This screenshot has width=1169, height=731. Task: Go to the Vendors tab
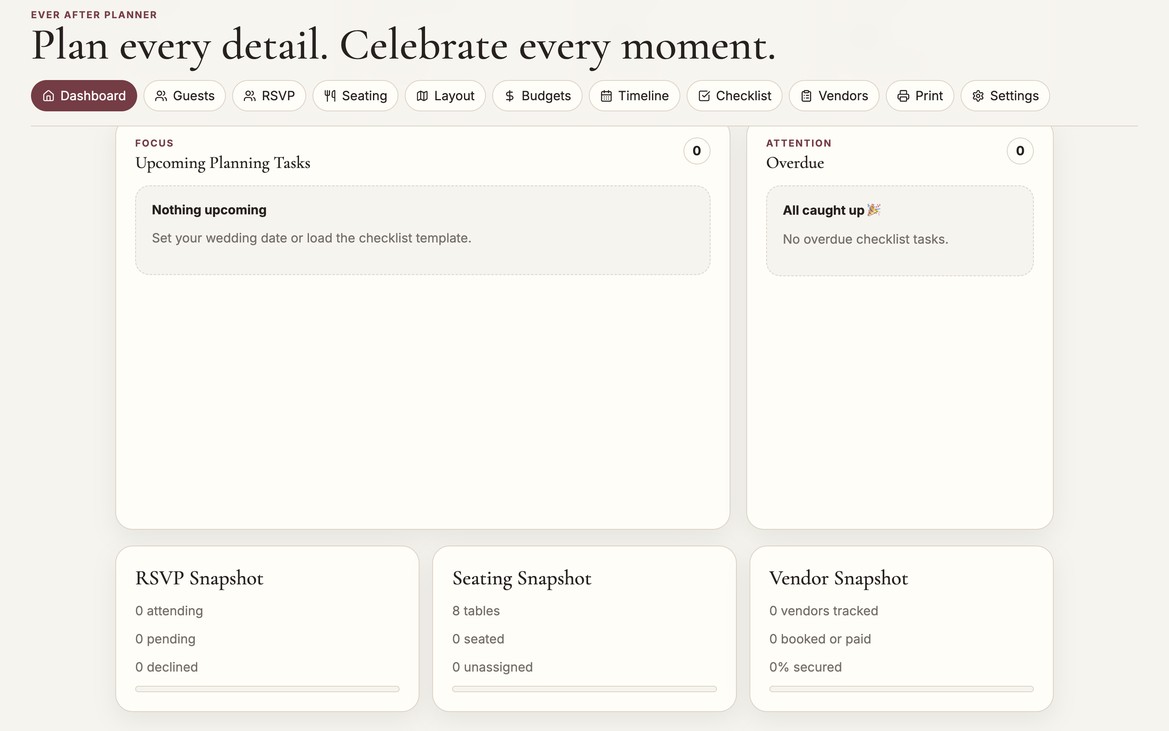834,96
